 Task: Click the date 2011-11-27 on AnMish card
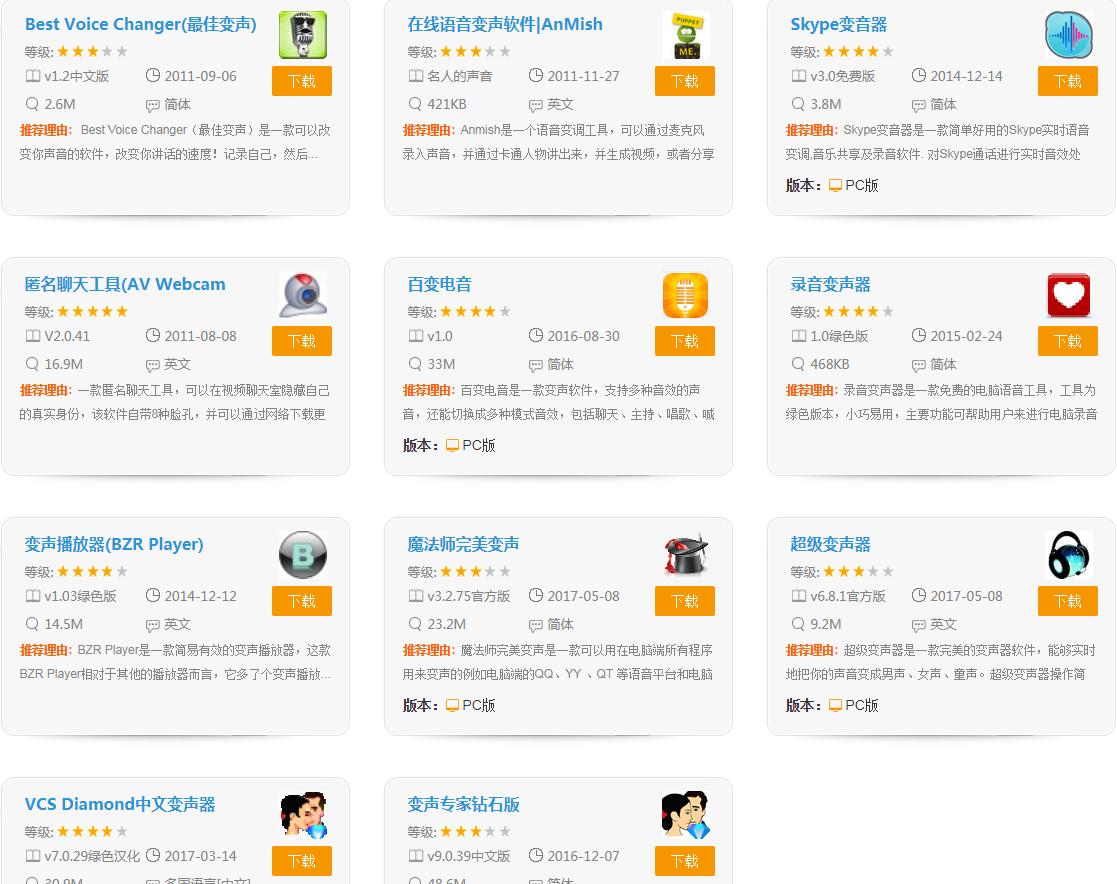point(583,76)
